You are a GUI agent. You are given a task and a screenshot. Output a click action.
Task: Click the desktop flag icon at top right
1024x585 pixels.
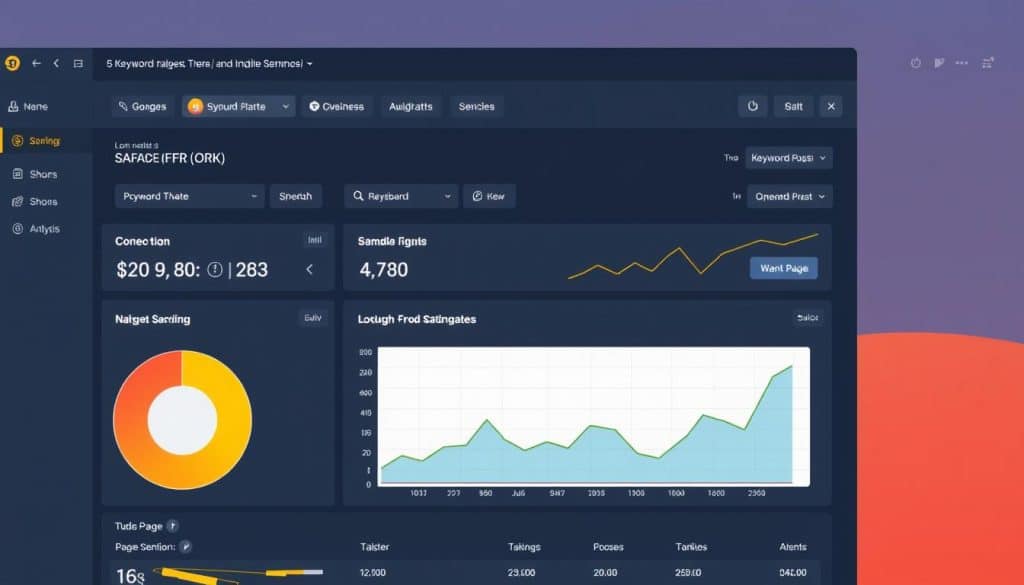939,63
